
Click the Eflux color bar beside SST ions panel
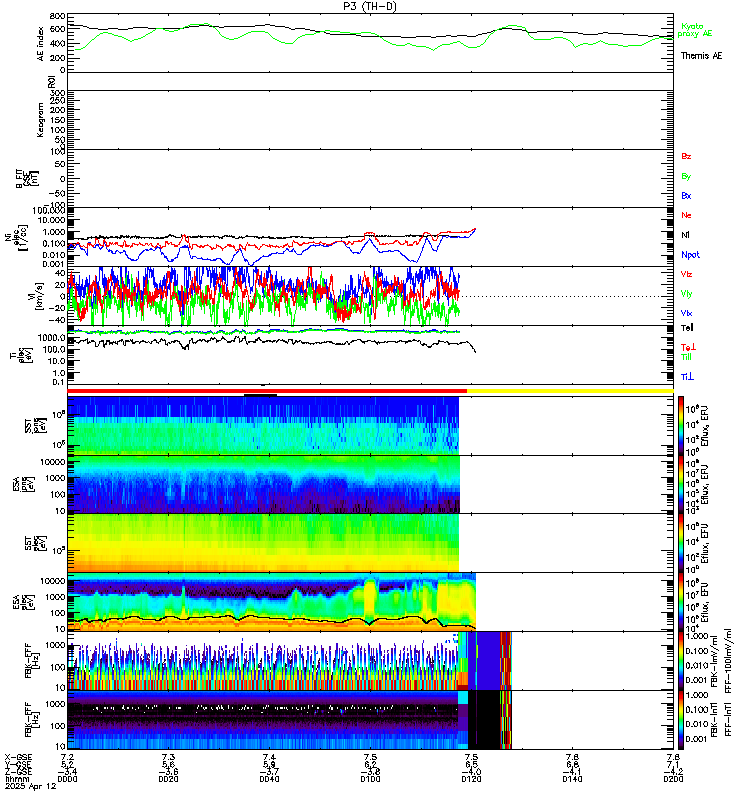point(681,426)
